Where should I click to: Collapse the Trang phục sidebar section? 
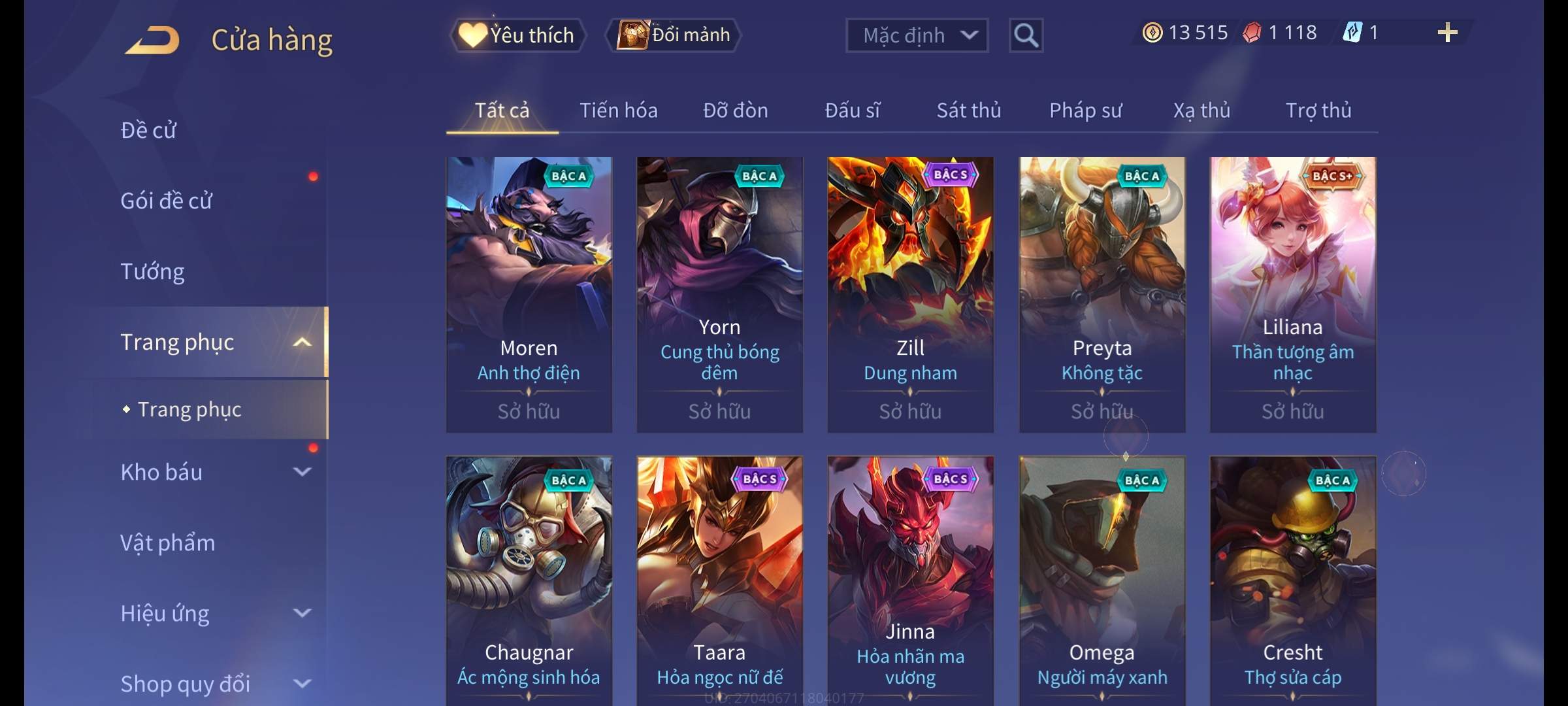point(301,342)
